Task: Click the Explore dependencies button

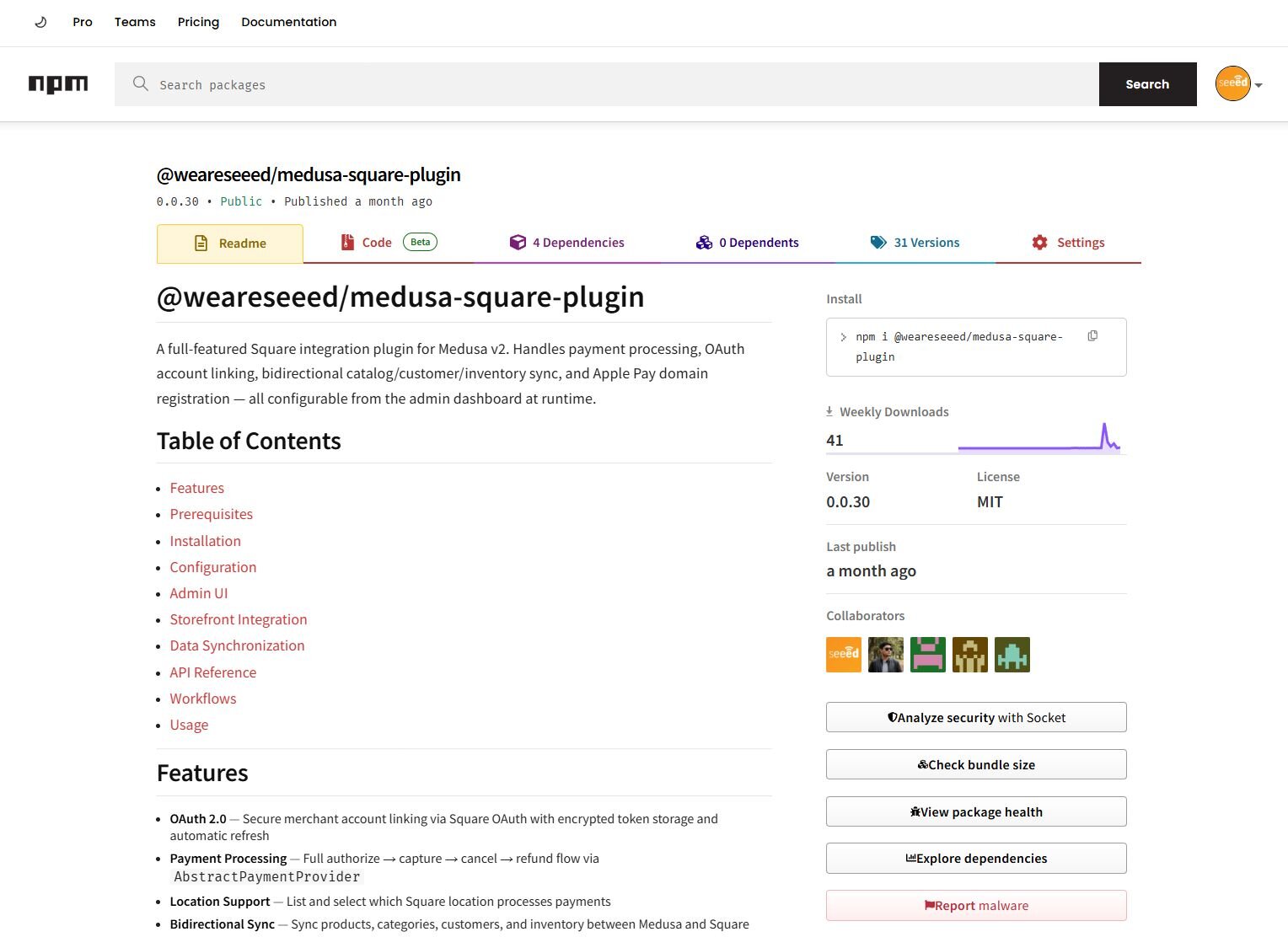Action: coord(976,858)
